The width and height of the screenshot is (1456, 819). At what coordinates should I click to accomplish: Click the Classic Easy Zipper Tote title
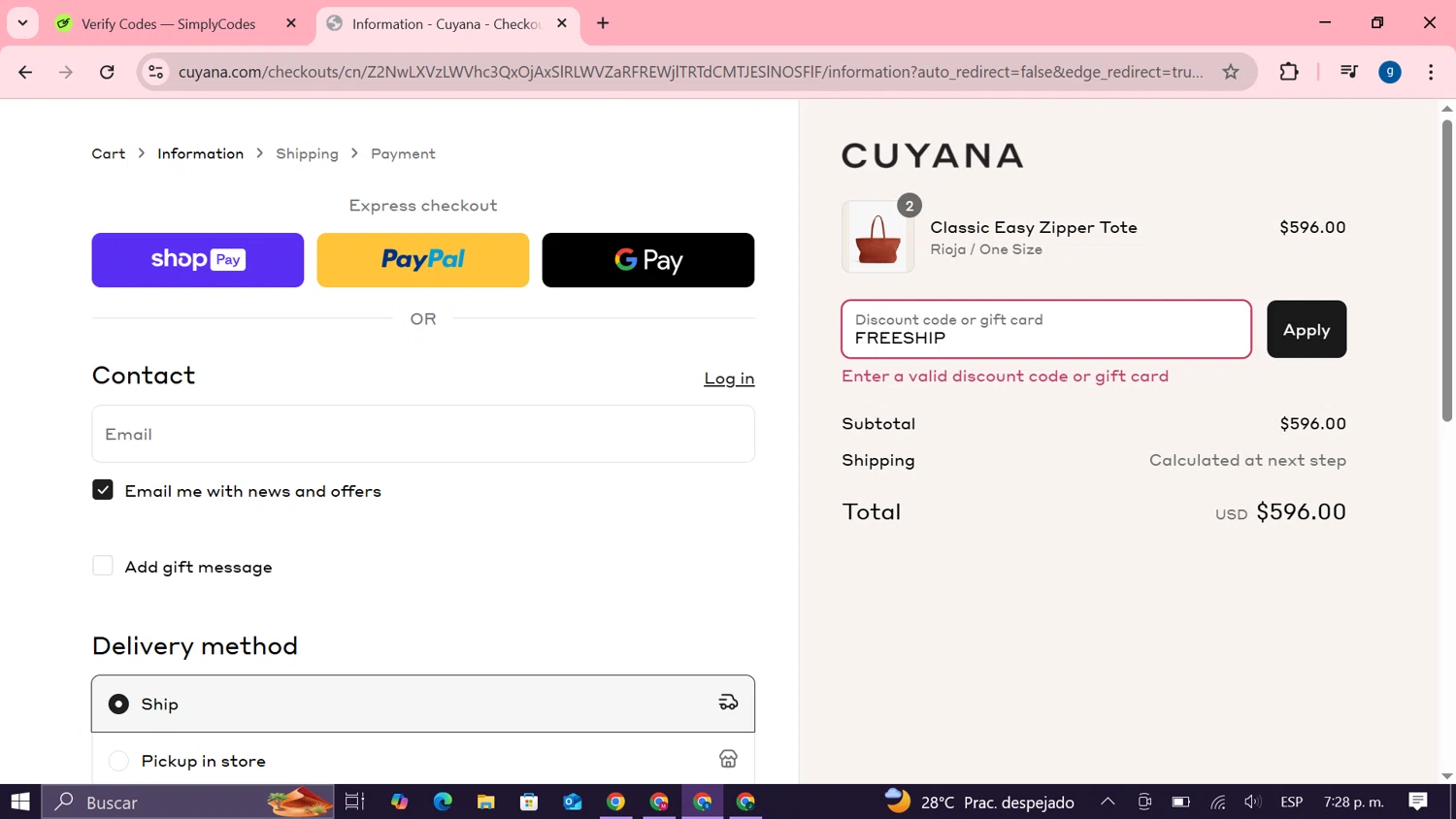click(1034, 227)
